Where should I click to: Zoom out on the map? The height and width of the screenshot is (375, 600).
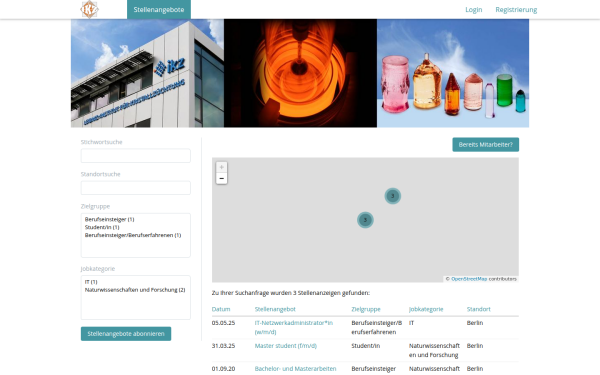click(222, 178)
